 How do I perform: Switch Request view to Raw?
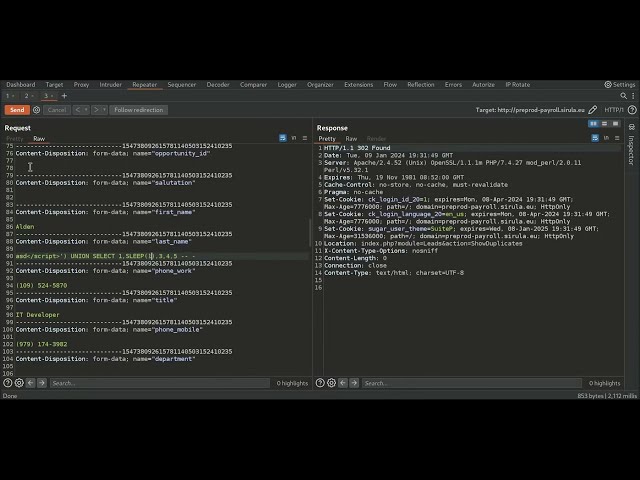click(x=39, y=139)
